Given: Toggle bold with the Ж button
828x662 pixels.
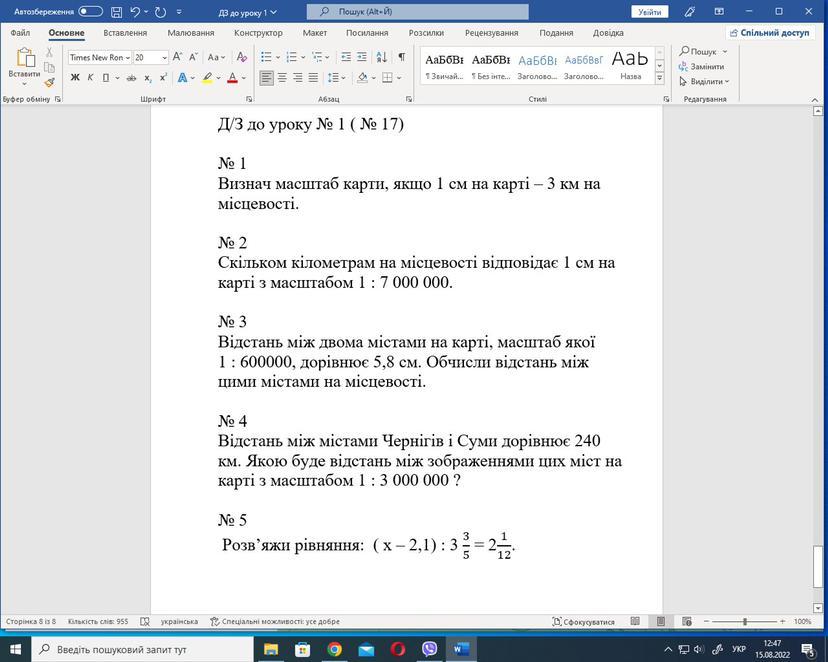Looking at the screenshot, I should [x=75, y=78].
